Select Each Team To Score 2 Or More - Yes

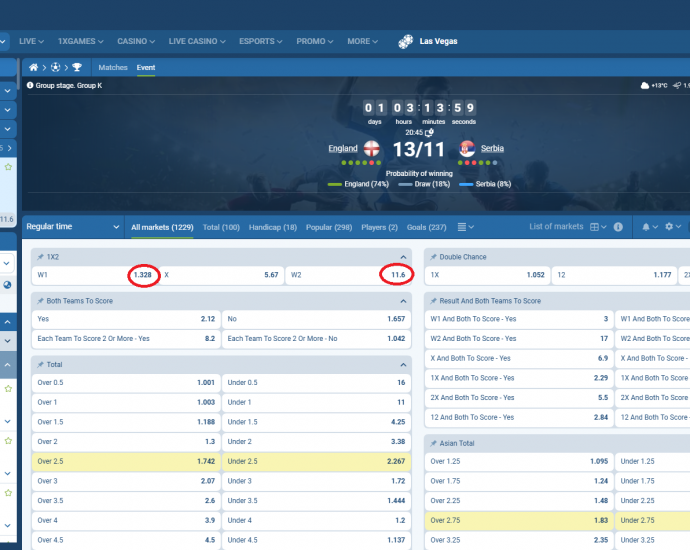click(126, 339)
